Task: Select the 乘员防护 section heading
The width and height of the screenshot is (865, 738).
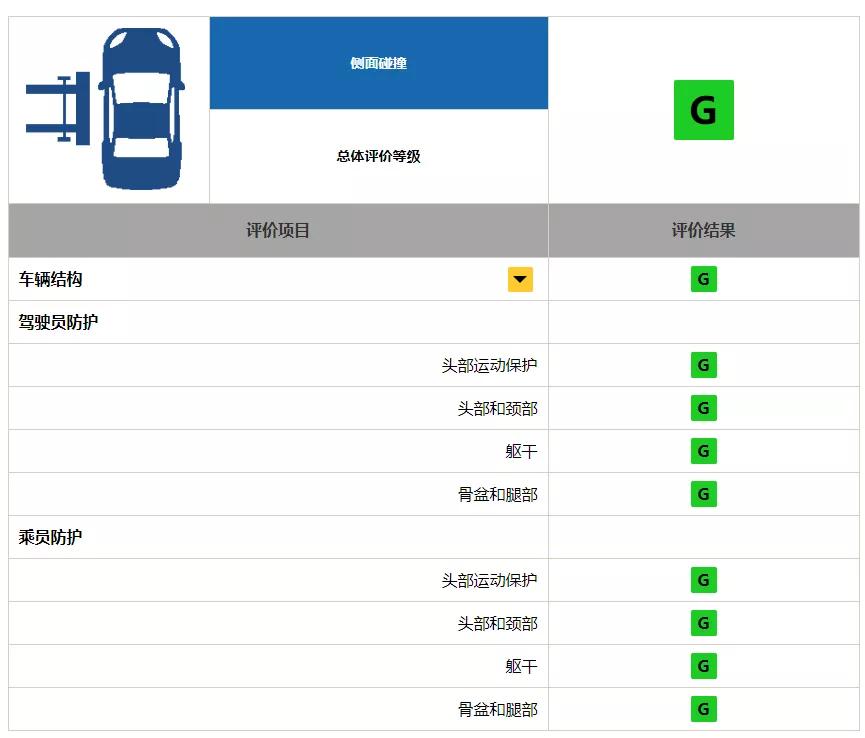Action: tap(50, 537)
